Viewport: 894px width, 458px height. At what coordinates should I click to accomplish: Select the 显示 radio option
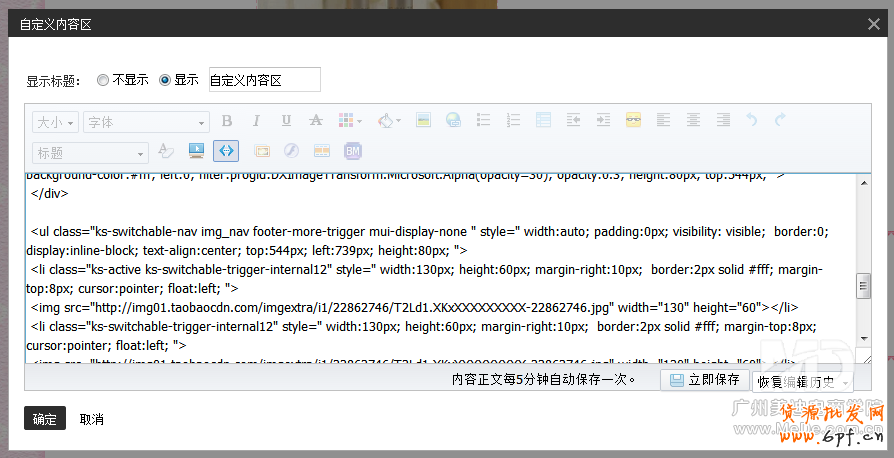165,80
